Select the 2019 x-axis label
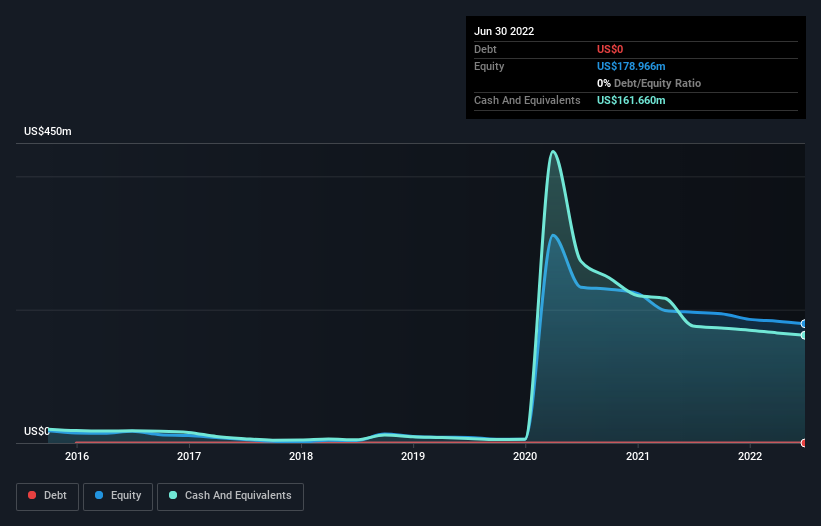Image resolution: width=821 pixels, height=526 pixels. (413, 456)
